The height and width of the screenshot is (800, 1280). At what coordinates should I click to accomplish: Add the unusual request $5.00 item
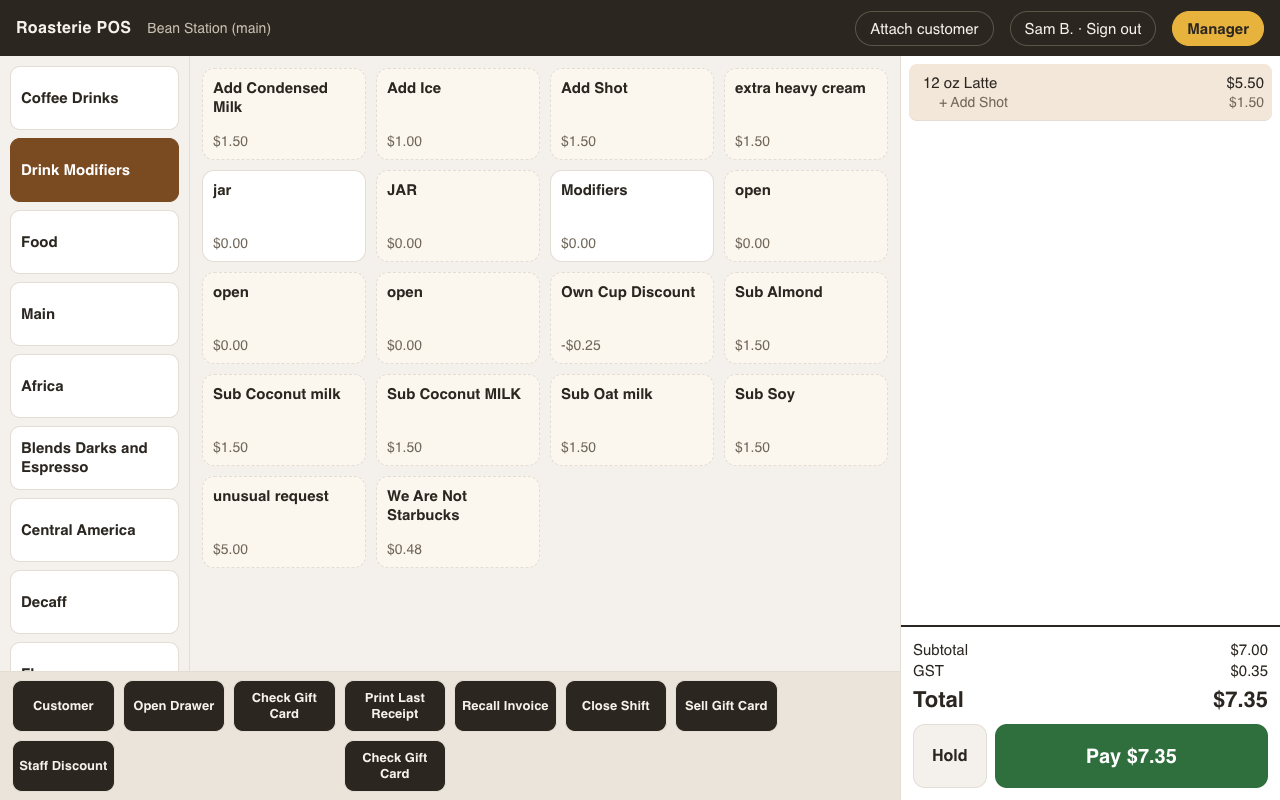point(284,522)
